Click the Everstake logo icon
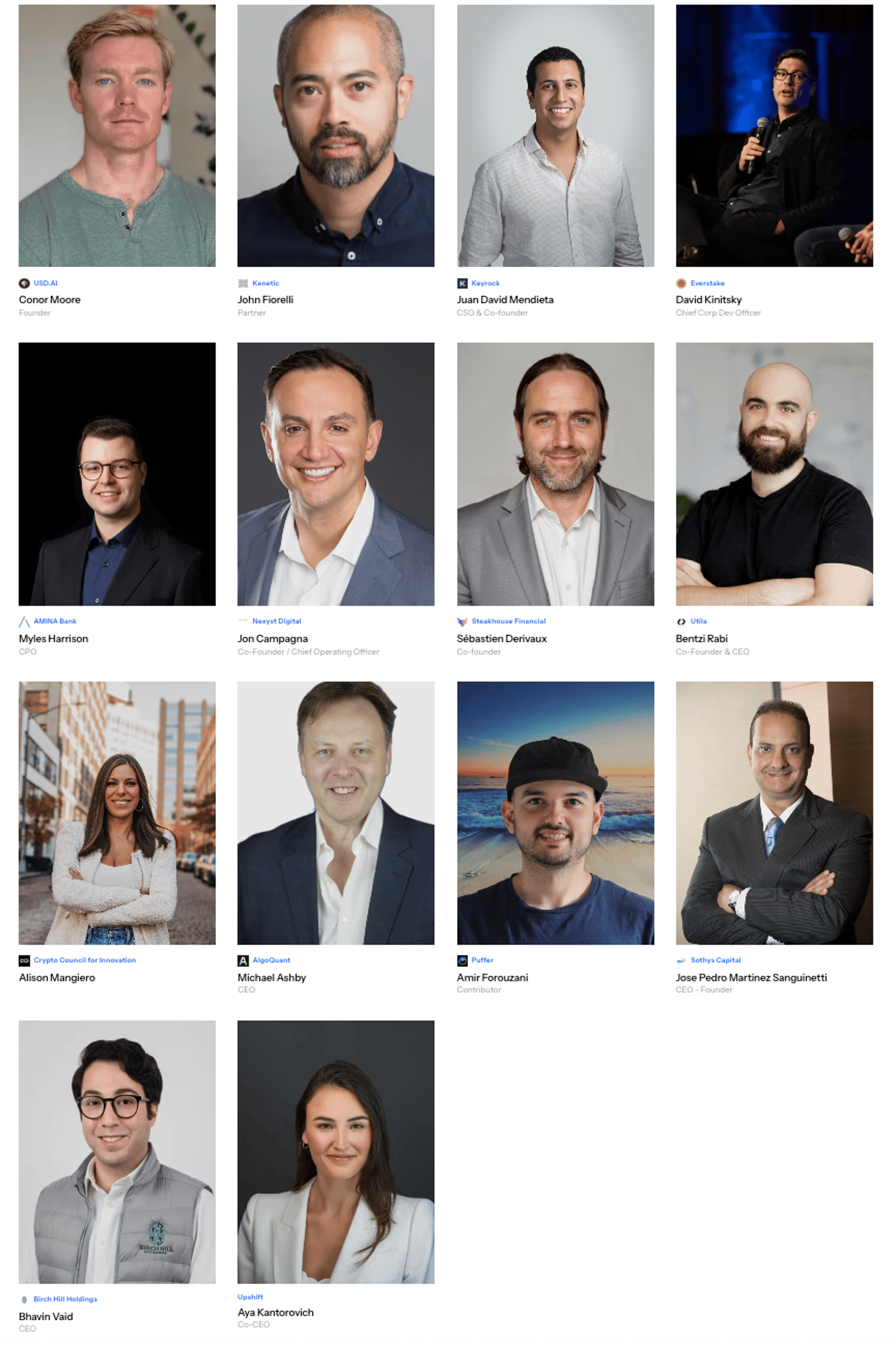 681,283
